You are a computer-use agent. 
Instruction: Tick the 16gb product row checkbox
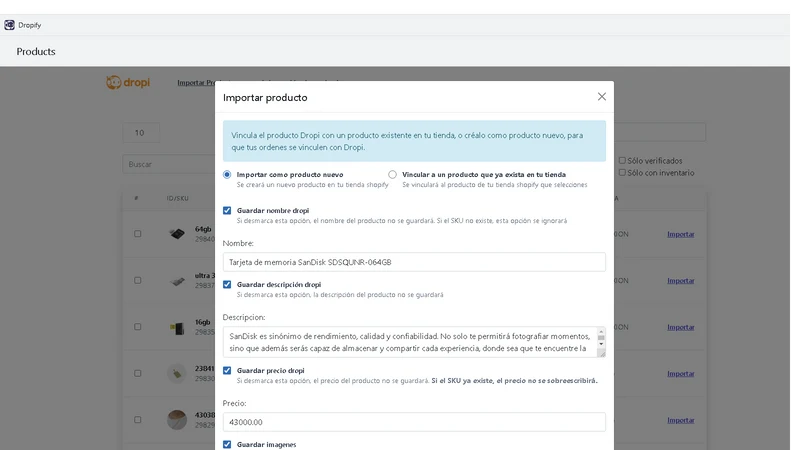click(138, 327)
